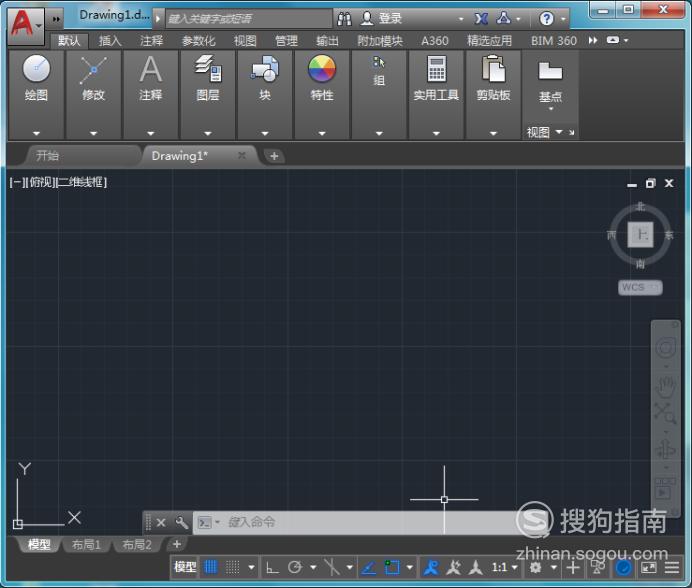Switch to the 参数化 (Parametric) ribbon tab

199,41
